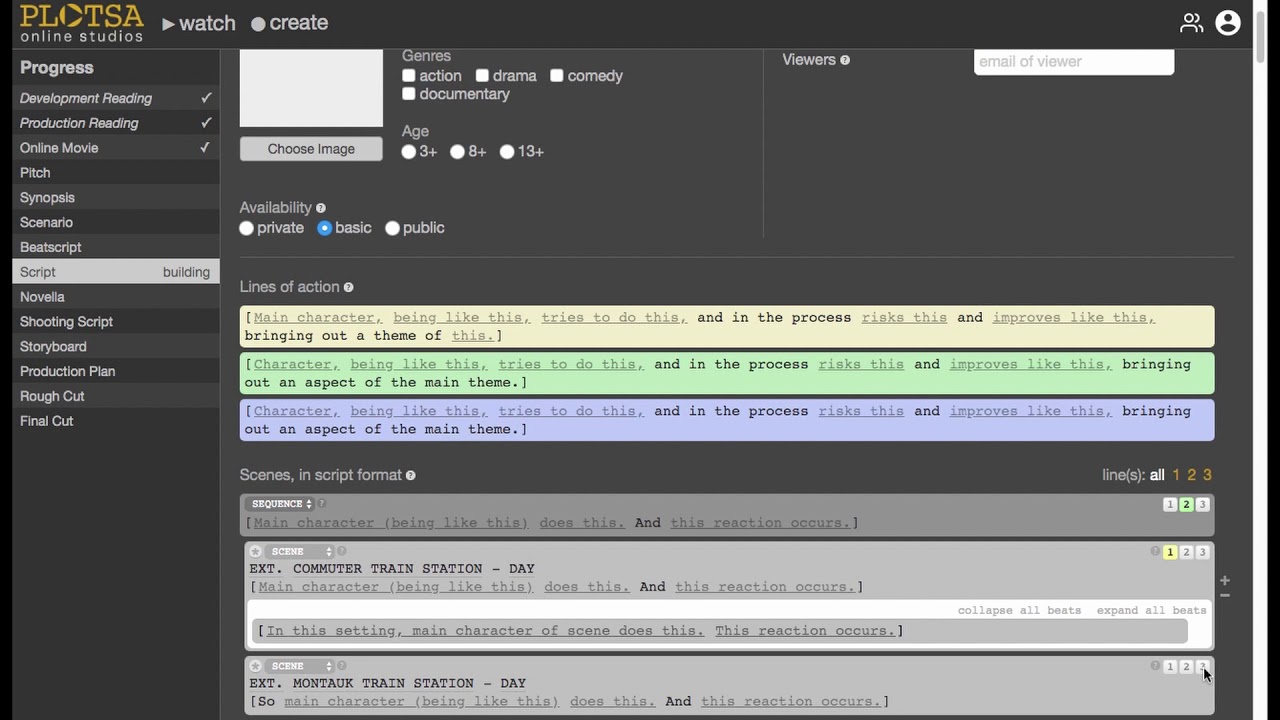Click the blue character line of action
Screen dimensions: 1280x720
coord(727,420)
